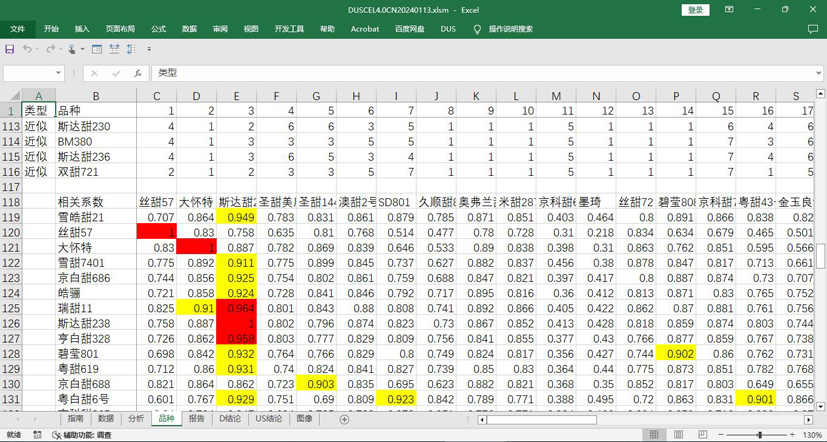
Task: Click the 登录 sign-in button
Action: 696,9
